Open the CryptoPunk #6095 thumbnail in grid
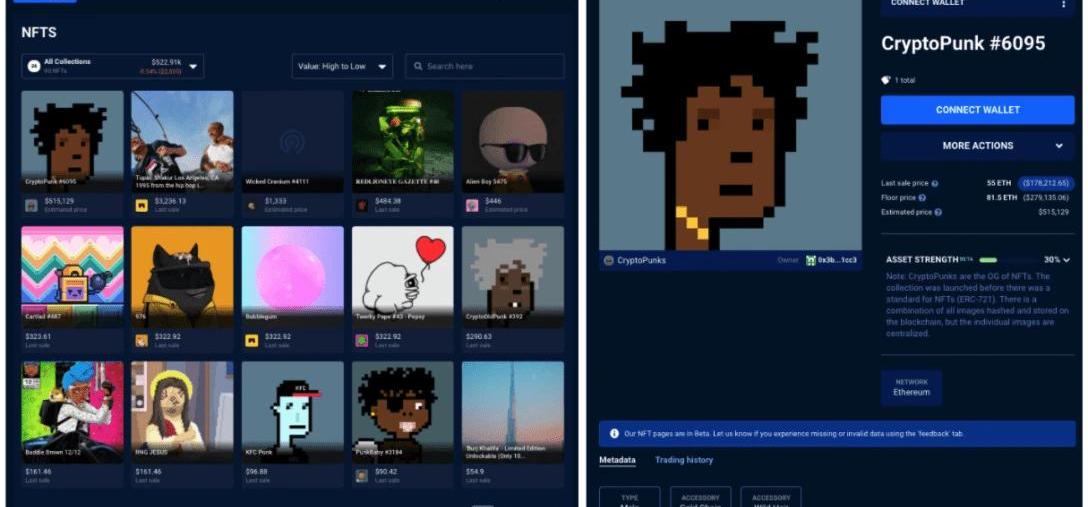Viewport: 1088px width, 507px height. click(x=72, y=141)
